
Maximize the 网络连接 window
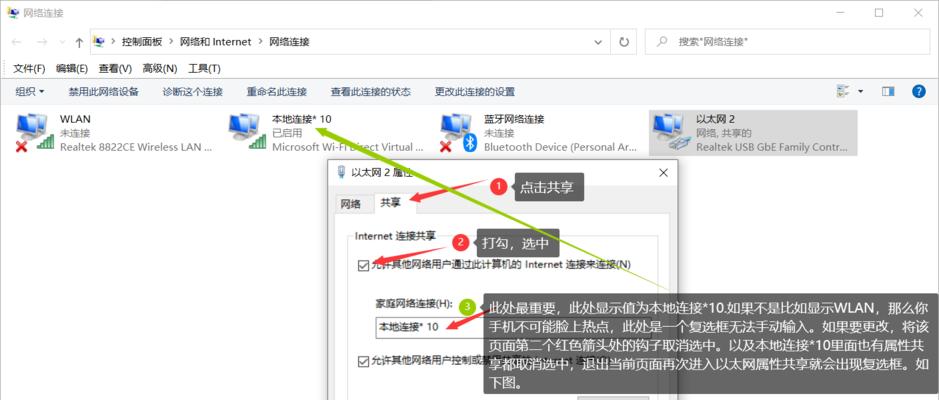point(879,12)
